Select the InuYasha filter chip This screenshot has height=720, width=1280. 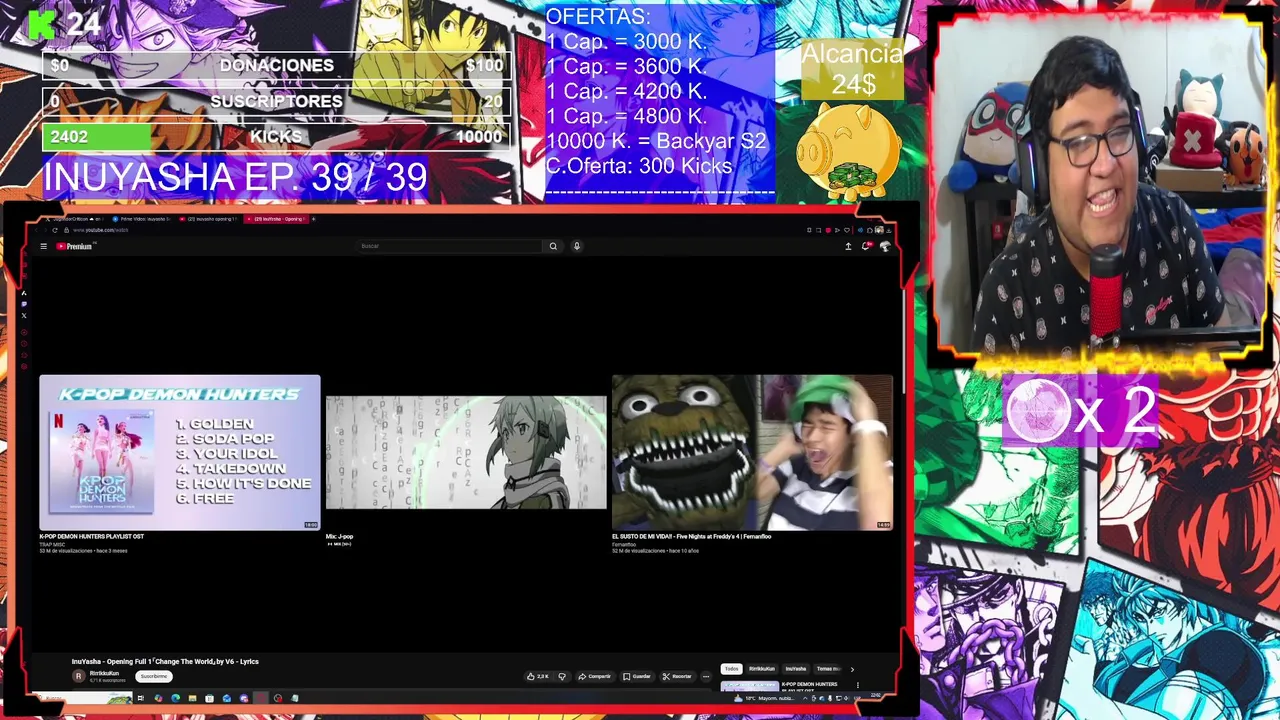pos(796,669)
